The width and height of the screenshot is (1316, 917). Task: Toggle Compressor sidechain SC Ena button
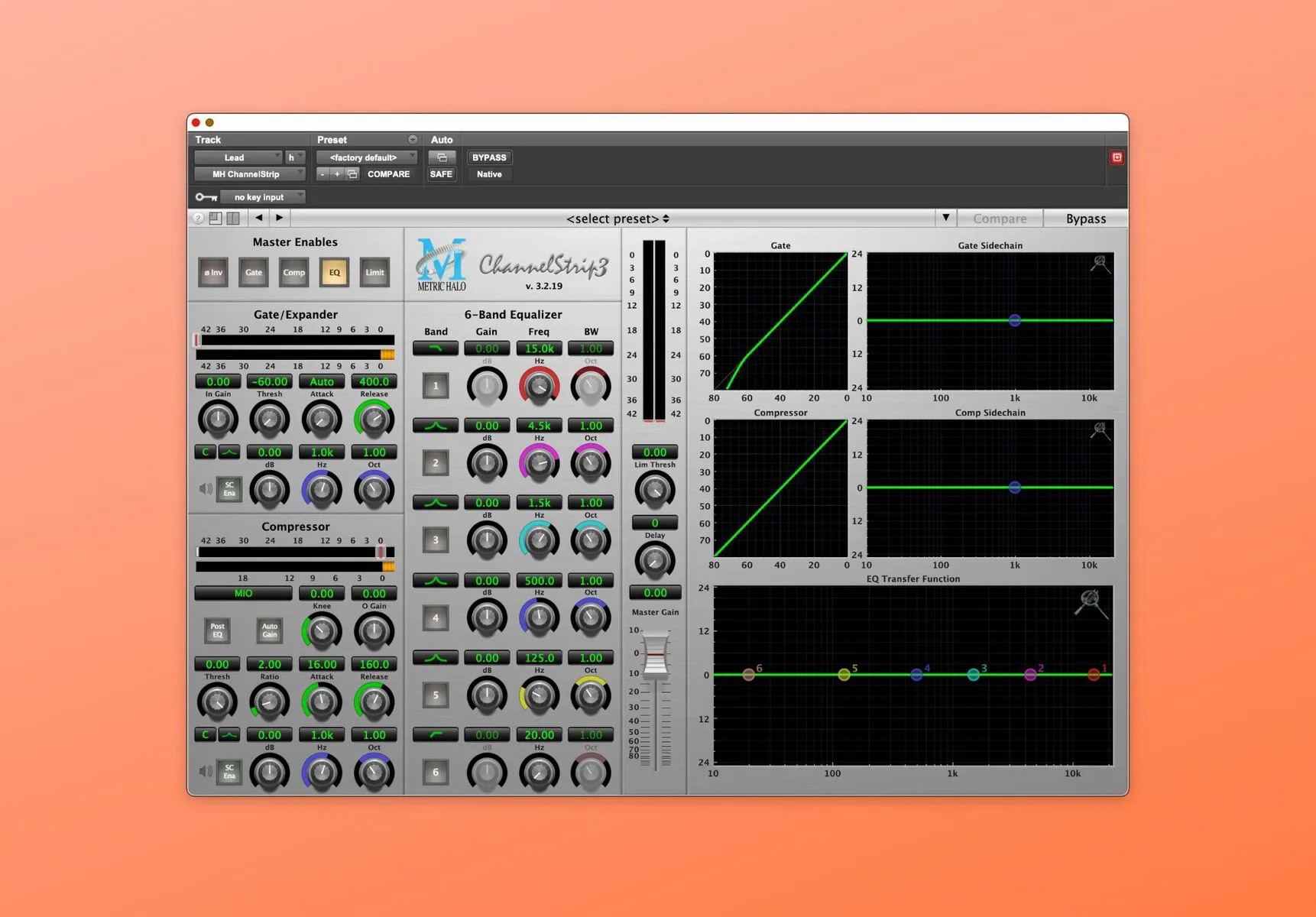click(x=229, y=772)
